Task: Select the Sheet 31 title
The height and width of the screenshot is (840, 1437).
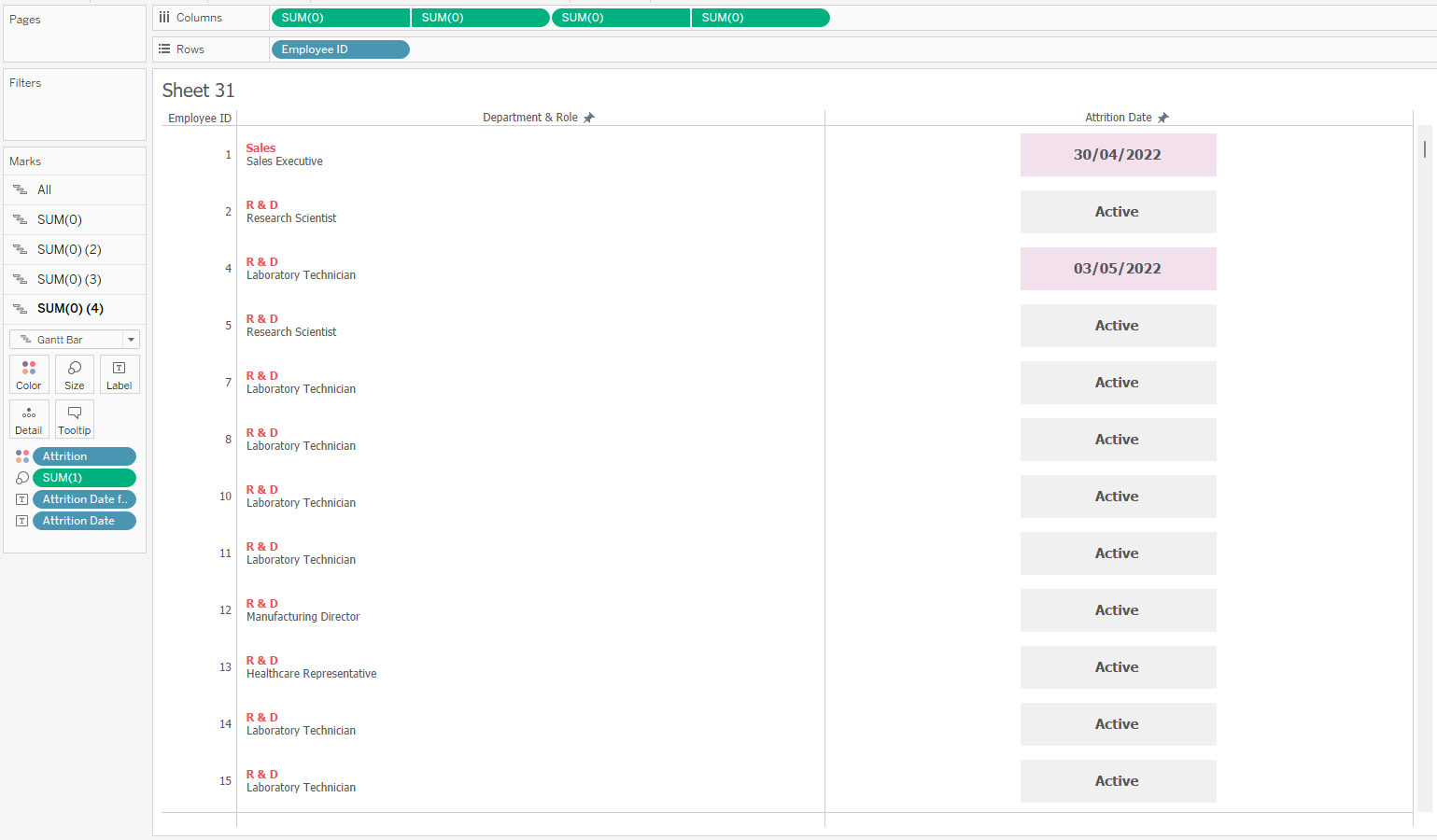Action: click(x=198, y=91)
